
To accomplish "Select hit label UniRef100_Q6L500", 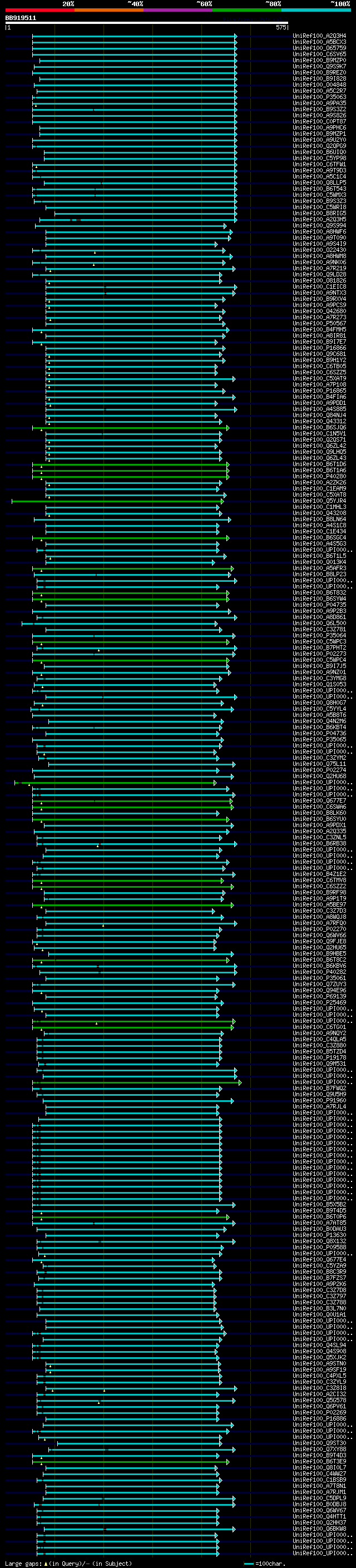I will click(x=319, y=624).
